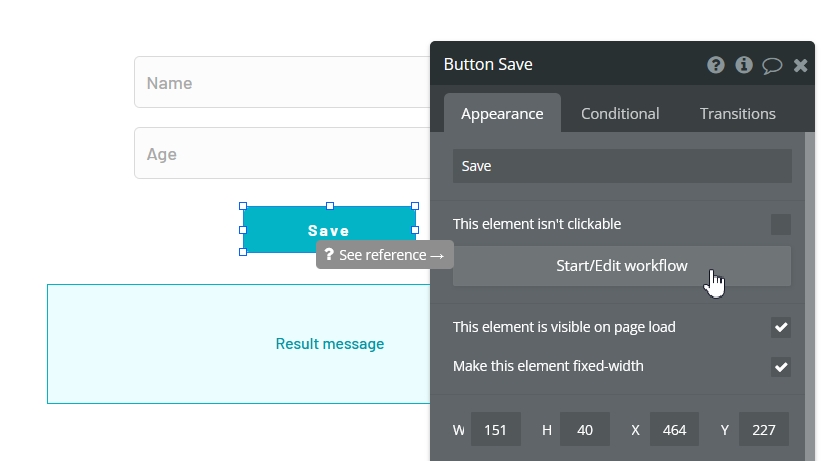The height and width of the screenshot is (461, 833).
Task: Uncheck 'visible on page load' checkbox
Action: [x=780, y=327]
